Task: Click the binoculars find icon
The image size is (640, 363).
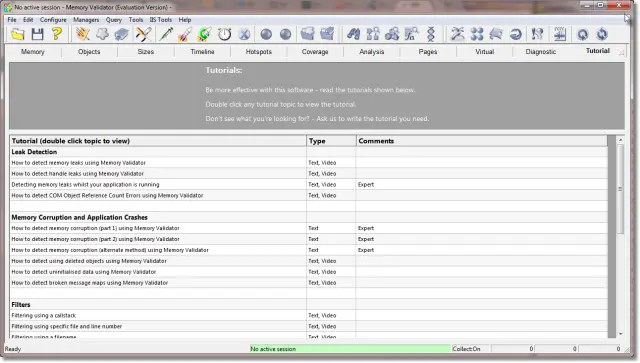Action: tap(353, 34)
